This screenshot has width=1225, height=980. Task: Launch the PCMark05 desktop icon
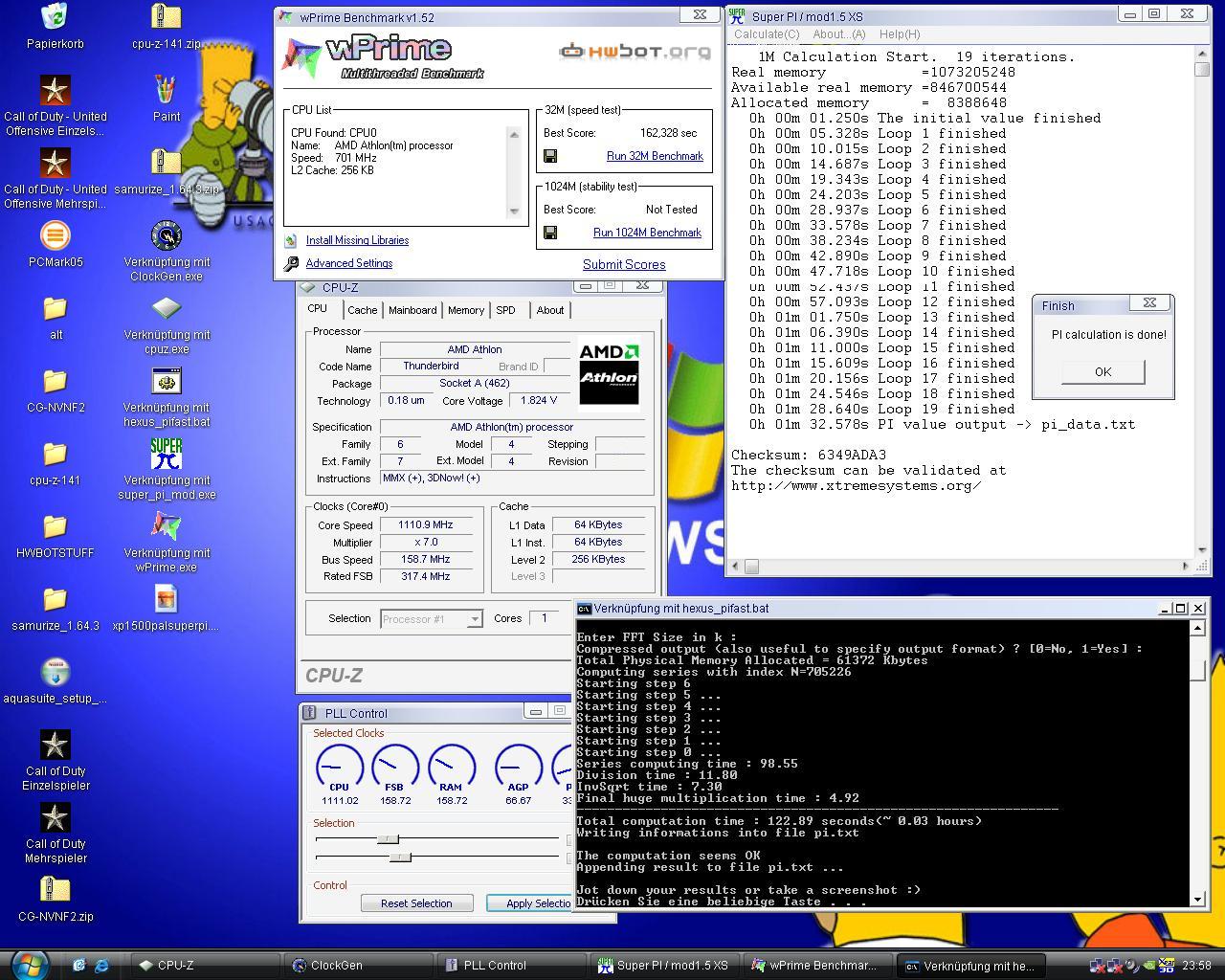(x=56, y=235)
